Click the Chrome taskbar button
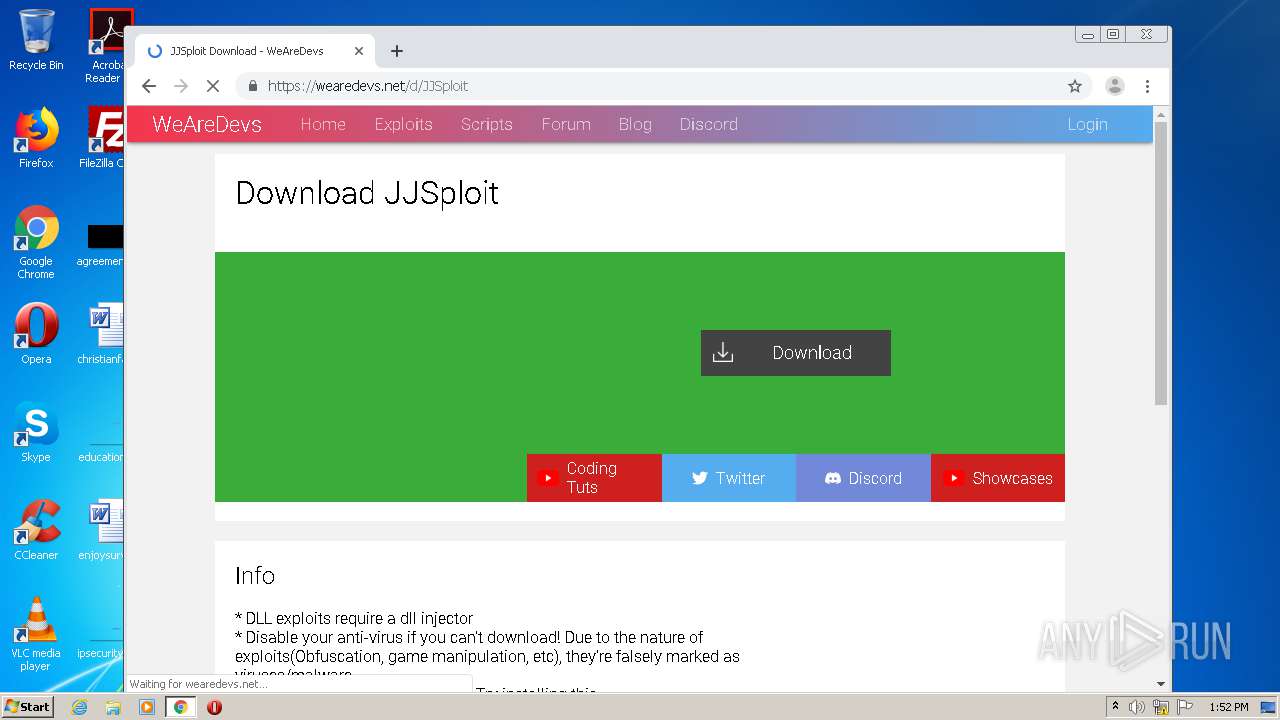1280x720 pixels. point(181,707)
